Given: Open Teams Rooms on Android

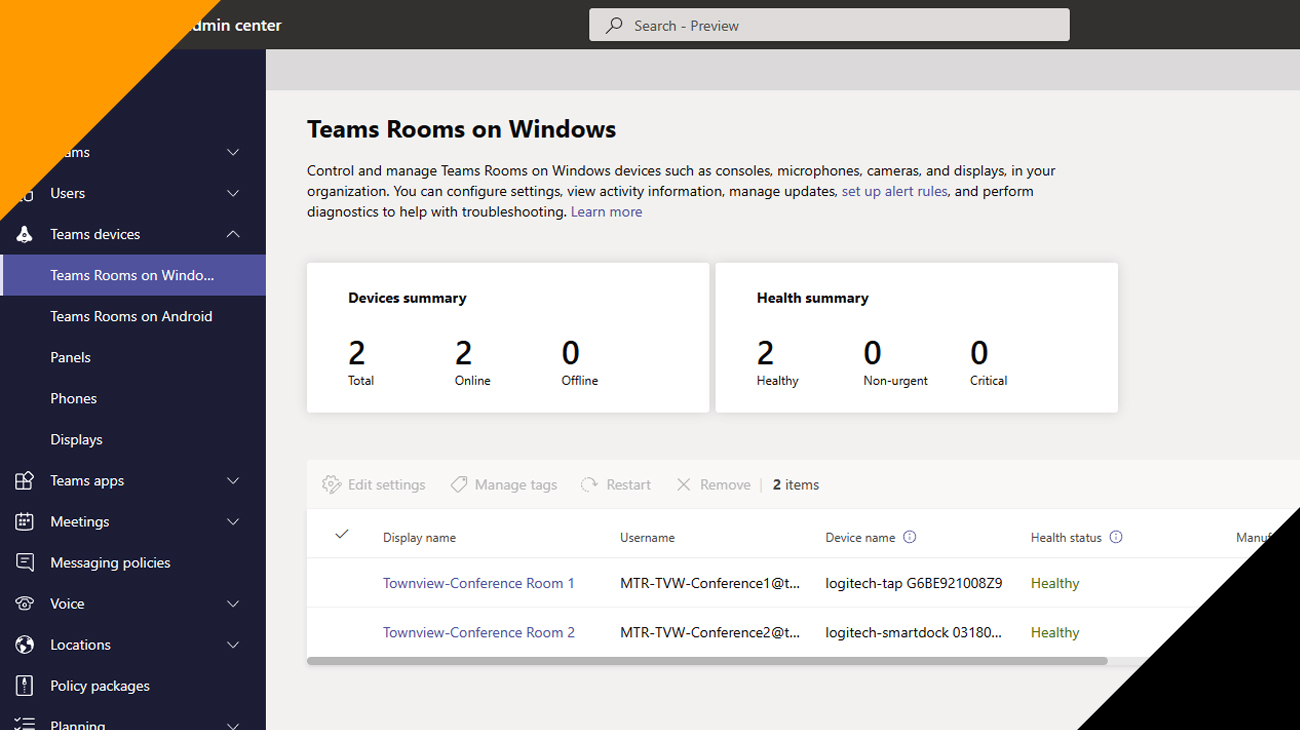Looking at the screenshot, I should 131,316.
